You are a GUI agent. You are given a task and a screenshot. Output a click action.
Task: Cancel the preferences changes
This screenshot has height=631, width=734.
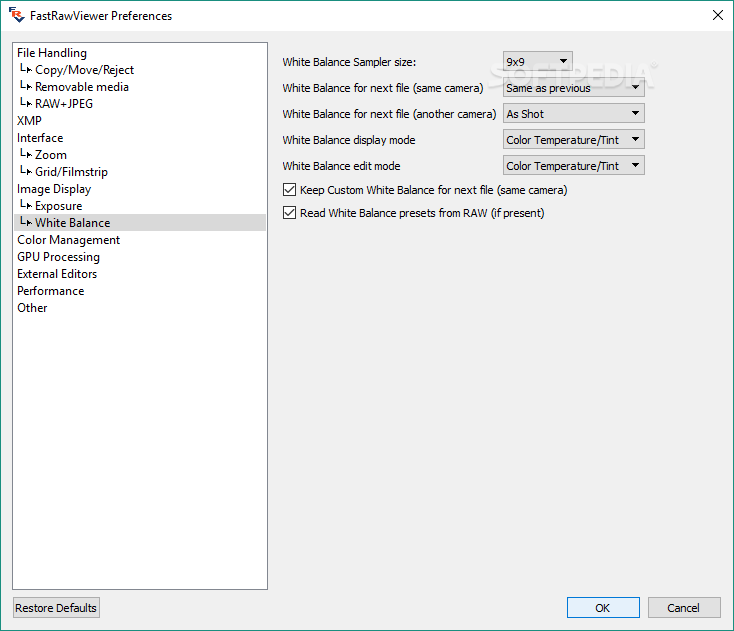coord(684,608)
